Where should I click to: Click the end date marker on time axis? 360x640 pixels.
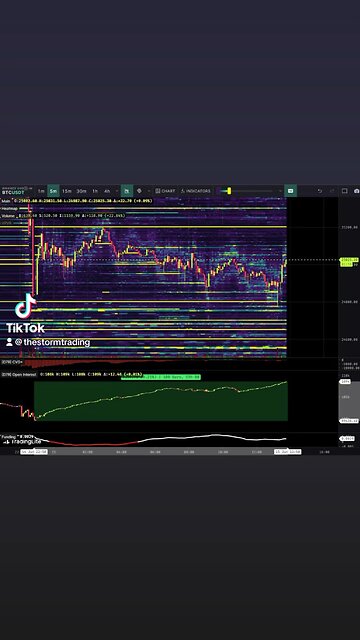click(x=288, y=452)
